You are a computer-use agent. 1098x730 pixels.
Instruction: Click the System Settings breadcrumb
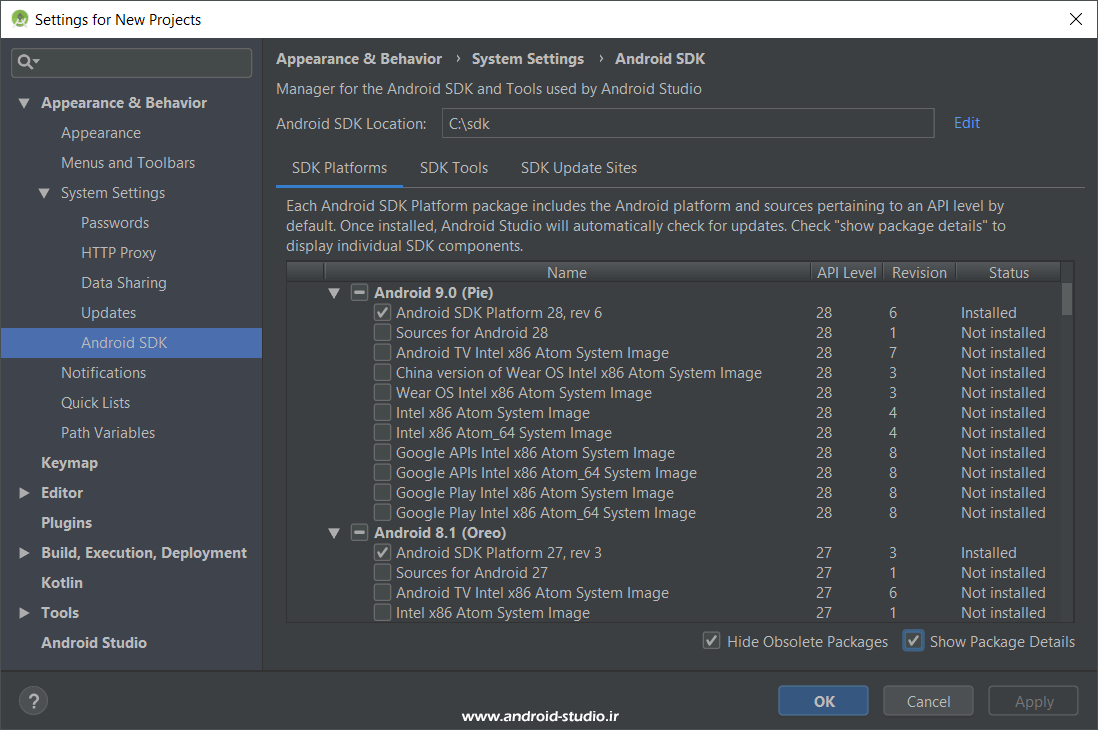[x=528, y=59]
